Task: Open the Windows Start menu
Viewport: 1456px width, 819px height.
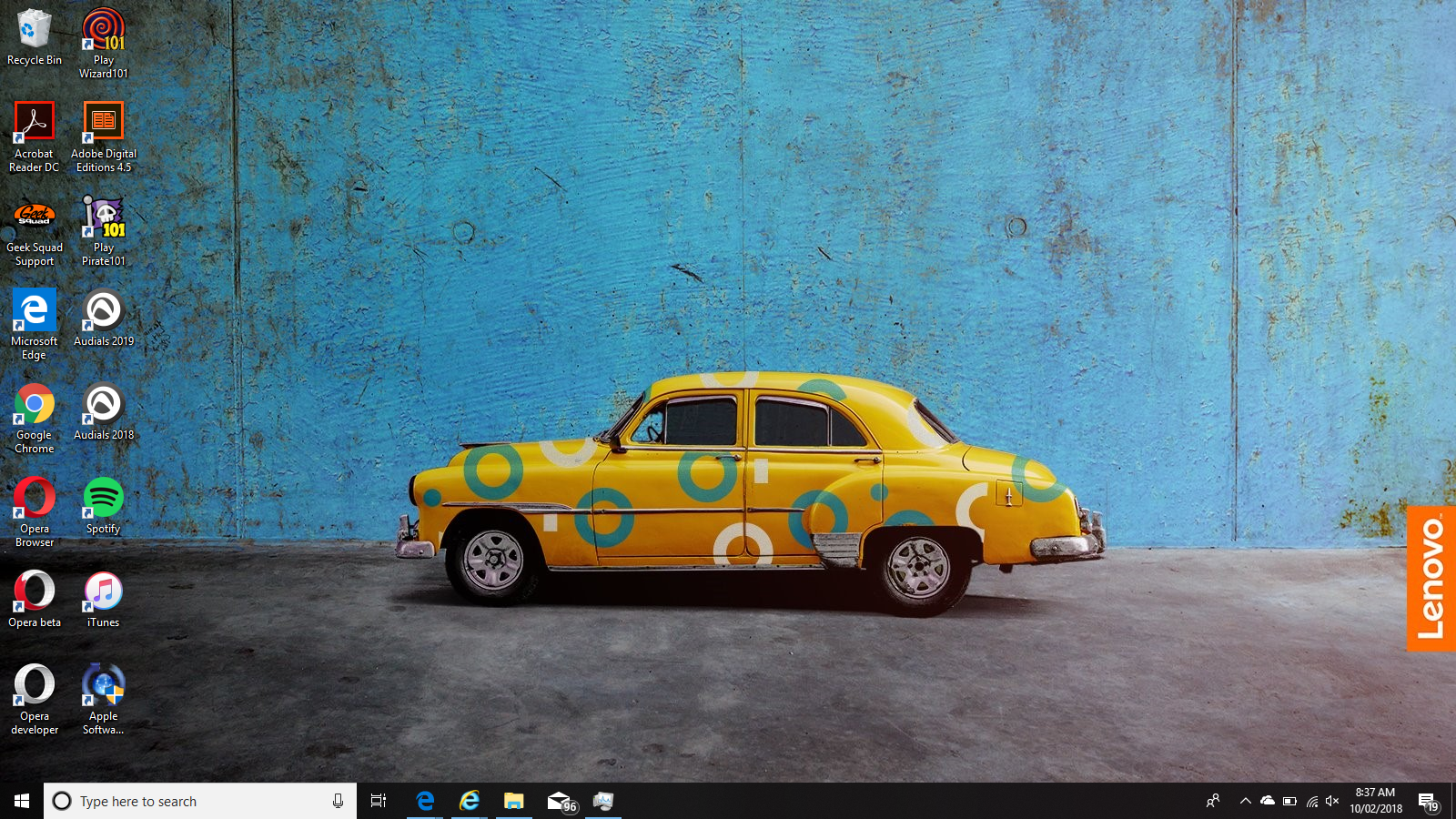Action: pos(22,801)
